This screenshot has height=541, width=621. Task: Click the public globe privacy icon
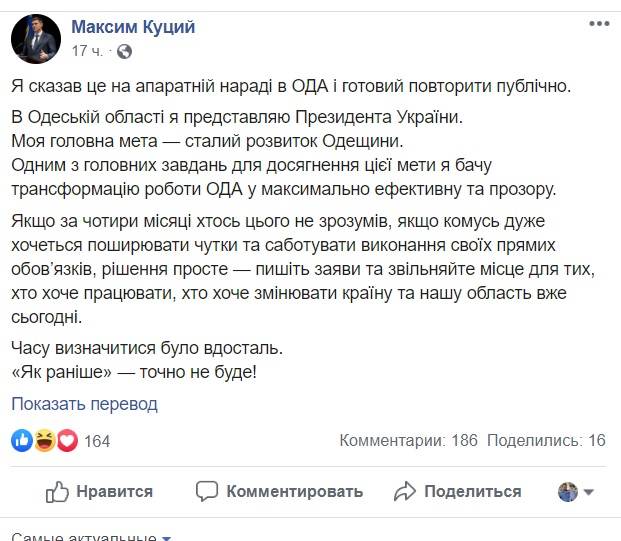click(124, 50)
